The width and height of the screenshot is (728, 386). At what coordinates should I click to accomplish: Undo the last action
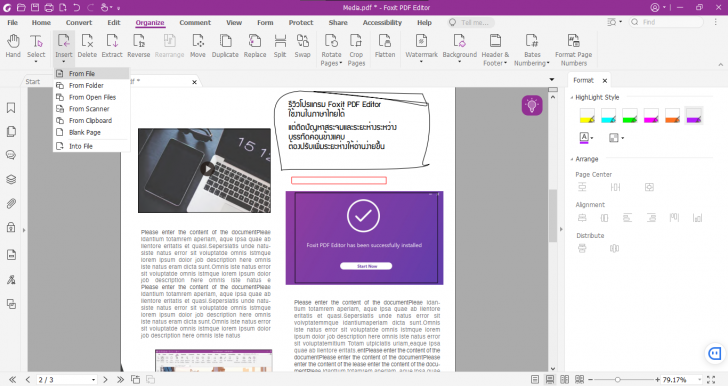tap(77, 7)
